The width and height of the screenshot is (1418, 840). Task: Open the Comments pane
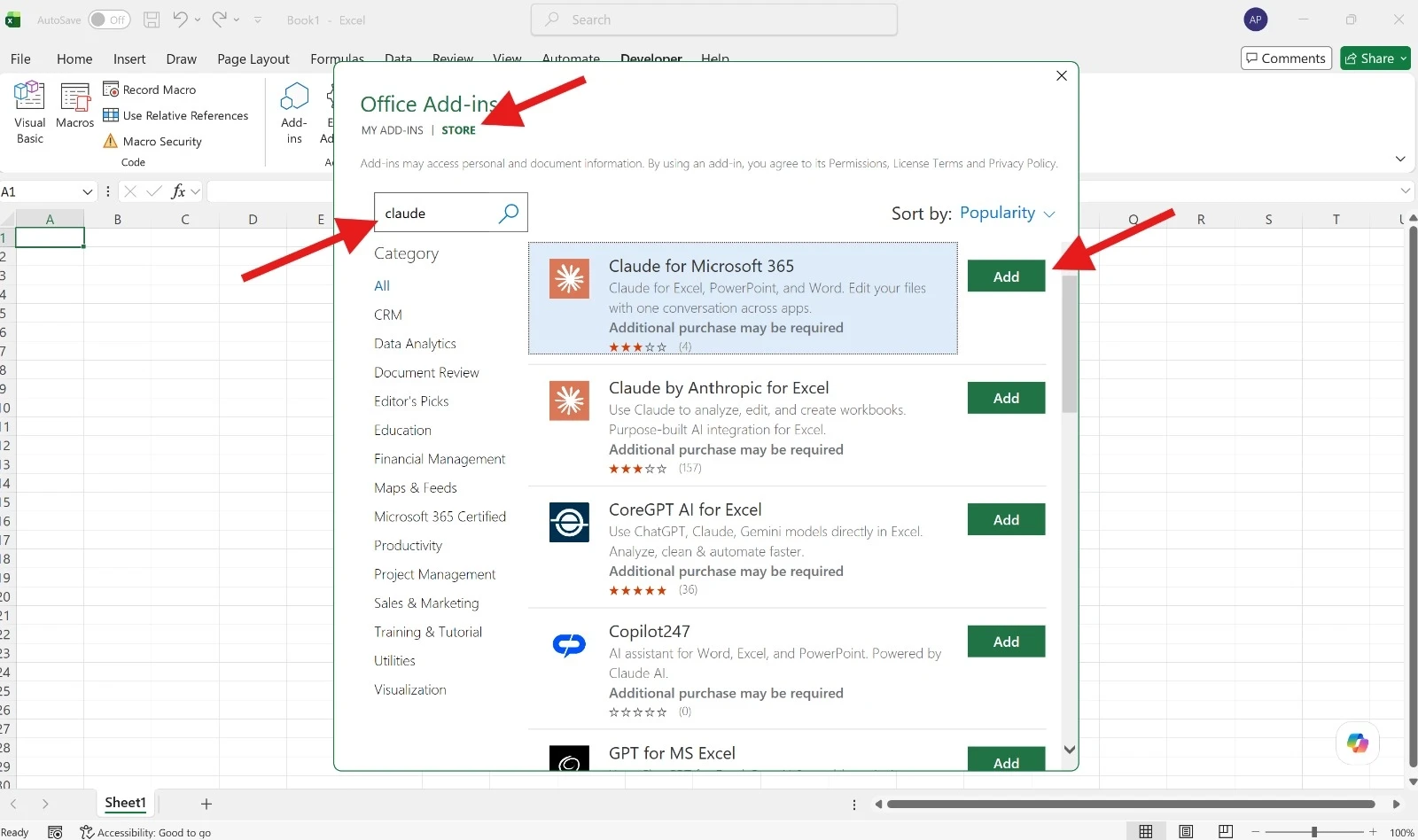[x=1286, y=58]
